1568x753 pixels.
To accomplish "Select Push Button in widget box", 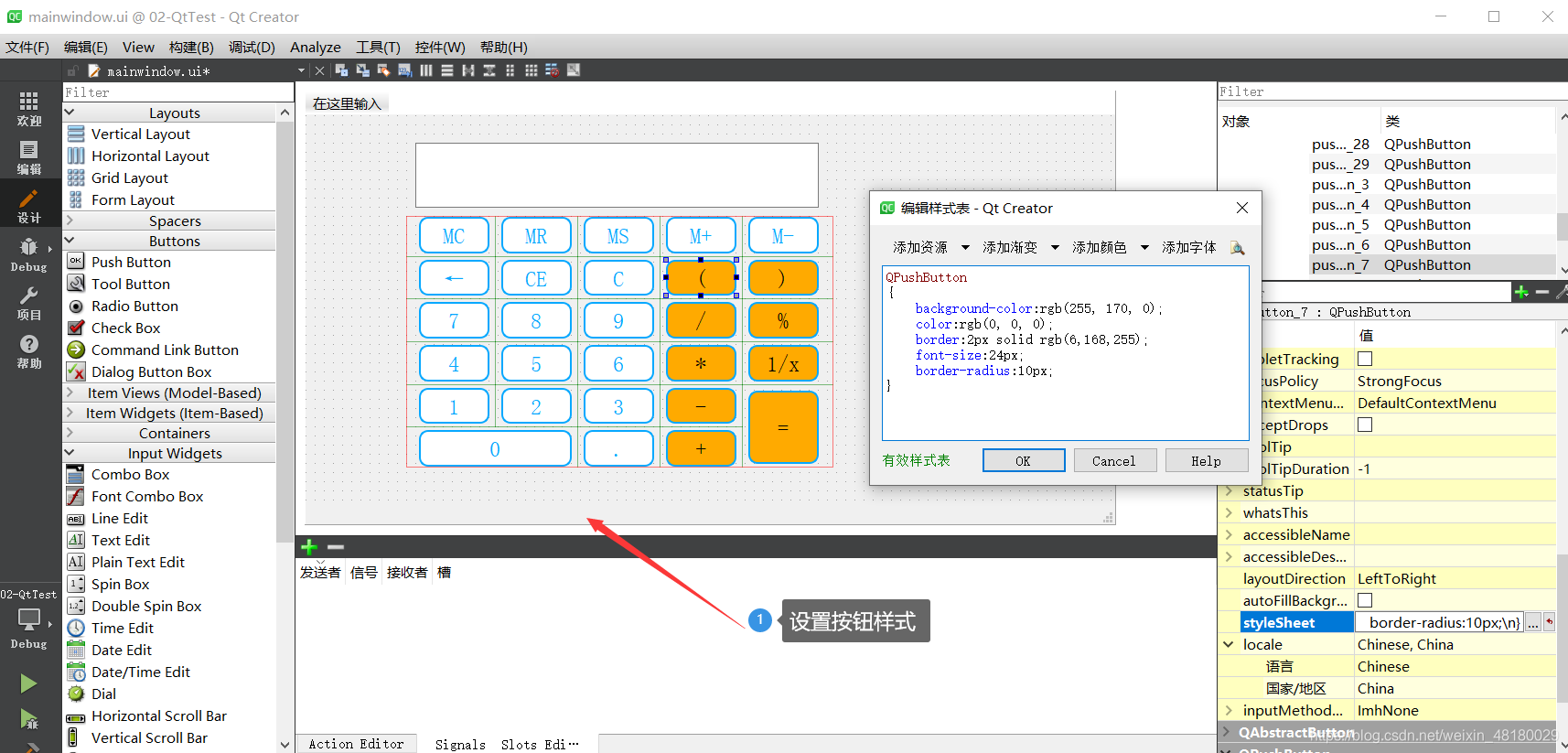I will click(131, 262).
